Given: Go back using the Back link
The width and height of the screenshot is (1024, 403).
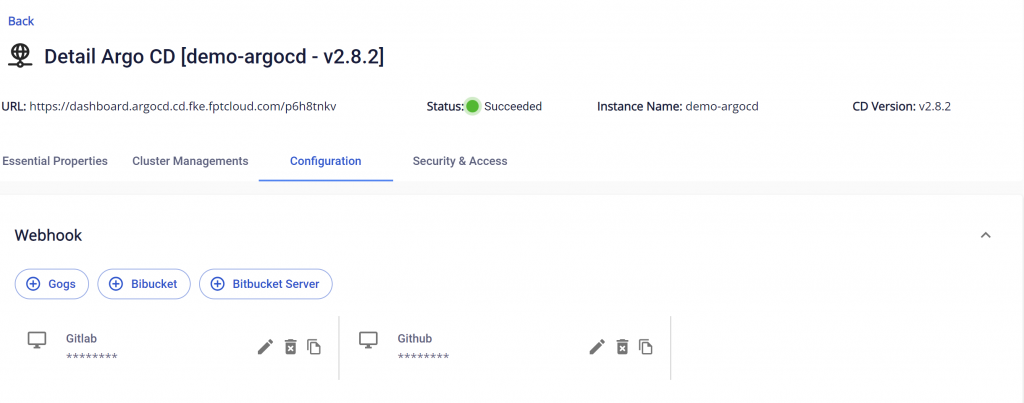Looking at the screenshot, I should tap(21, 21).
